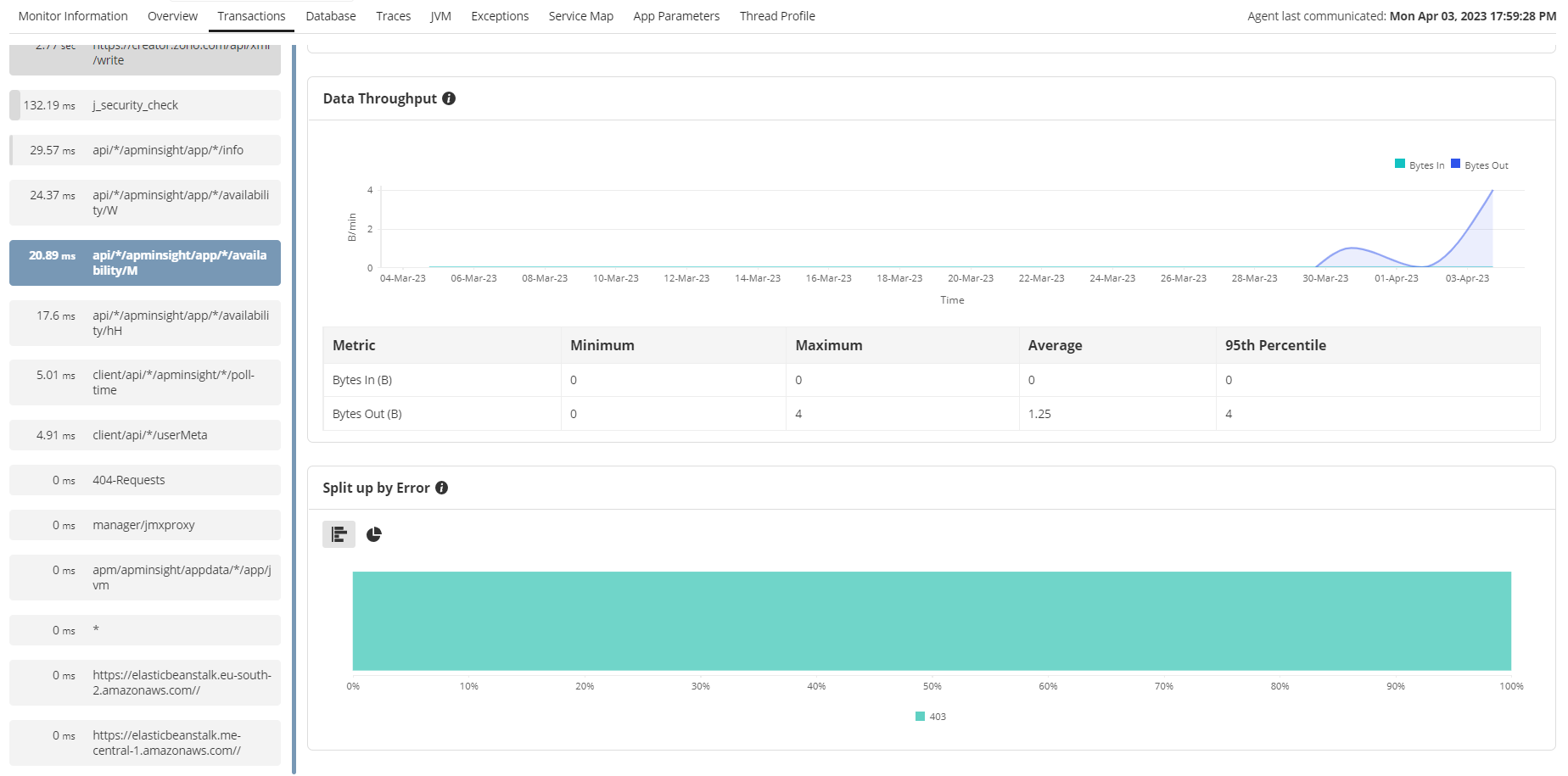
Task: Open the Service Map tab
Action: [x=580, y=16]
